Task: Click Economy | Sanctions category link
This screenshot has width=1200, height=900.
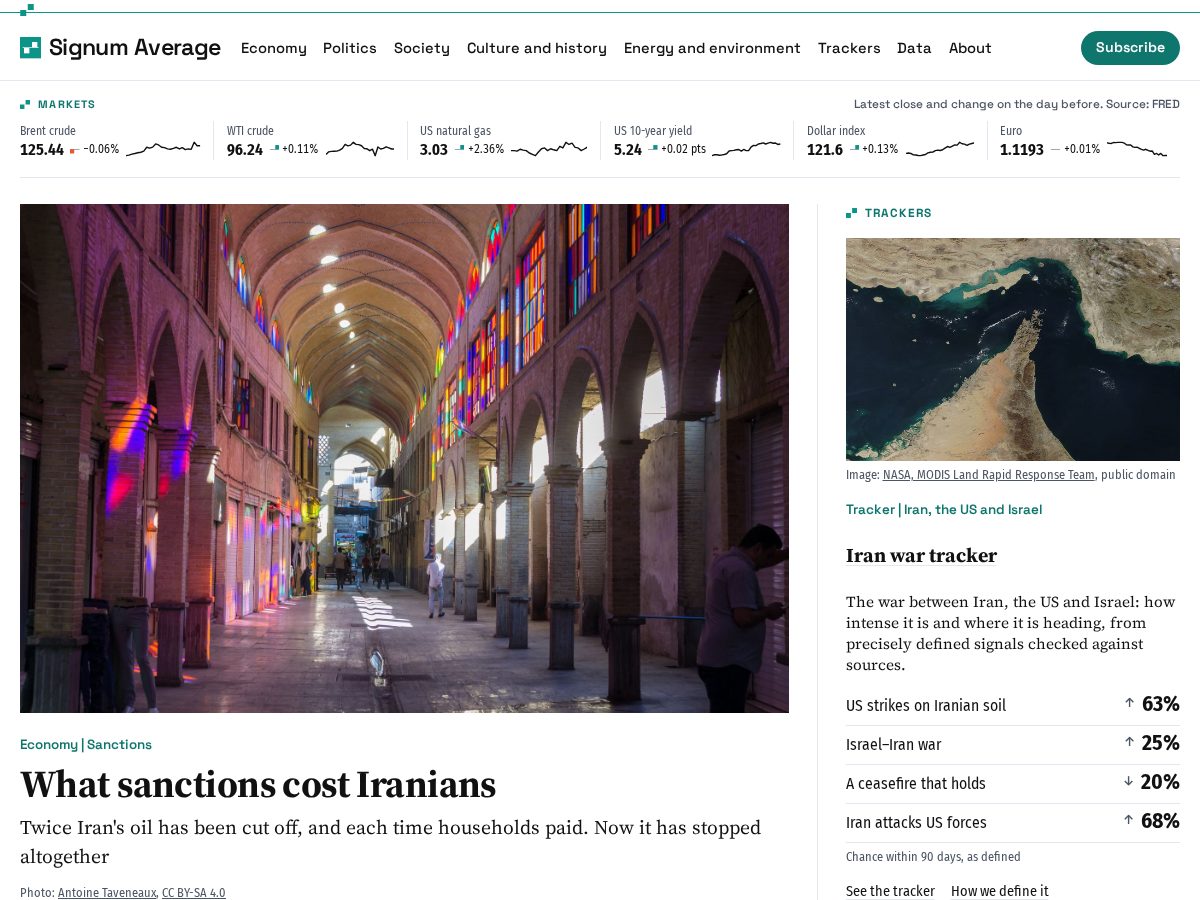Action: click(86, 744)
